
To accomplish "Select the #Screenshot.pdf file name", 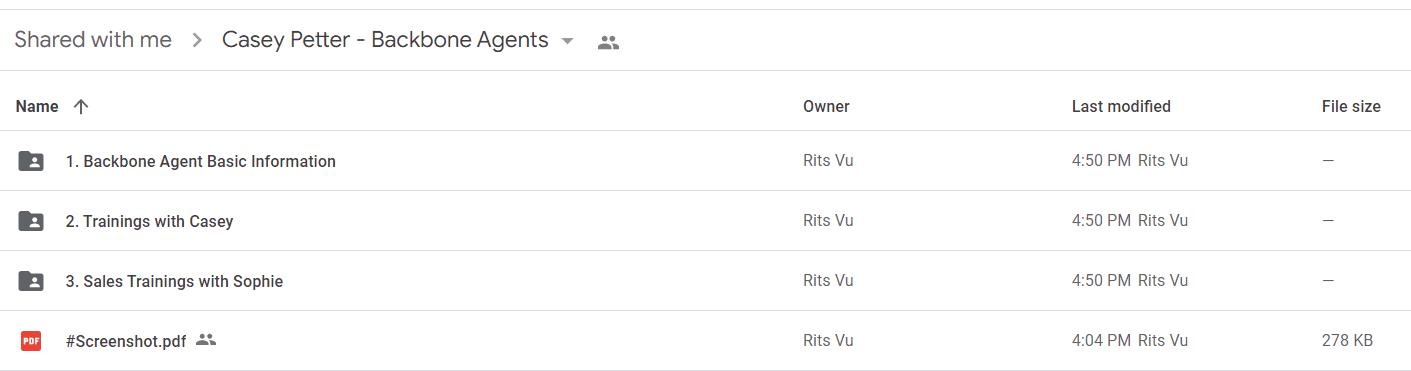I will point(126,341).
